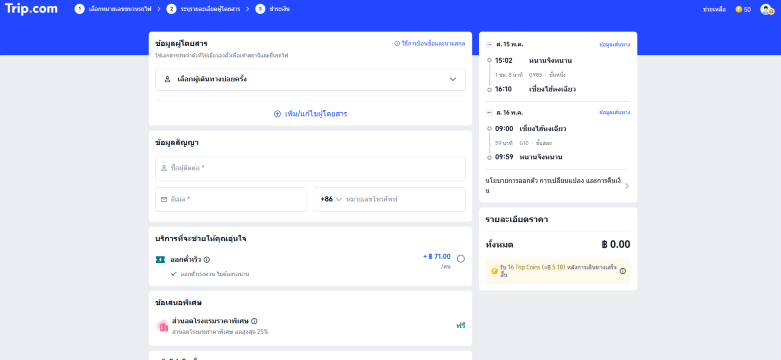781x360 pixels.
Task: Click the Trip Coins icon showing 50
Action: [x=739, y=9]
